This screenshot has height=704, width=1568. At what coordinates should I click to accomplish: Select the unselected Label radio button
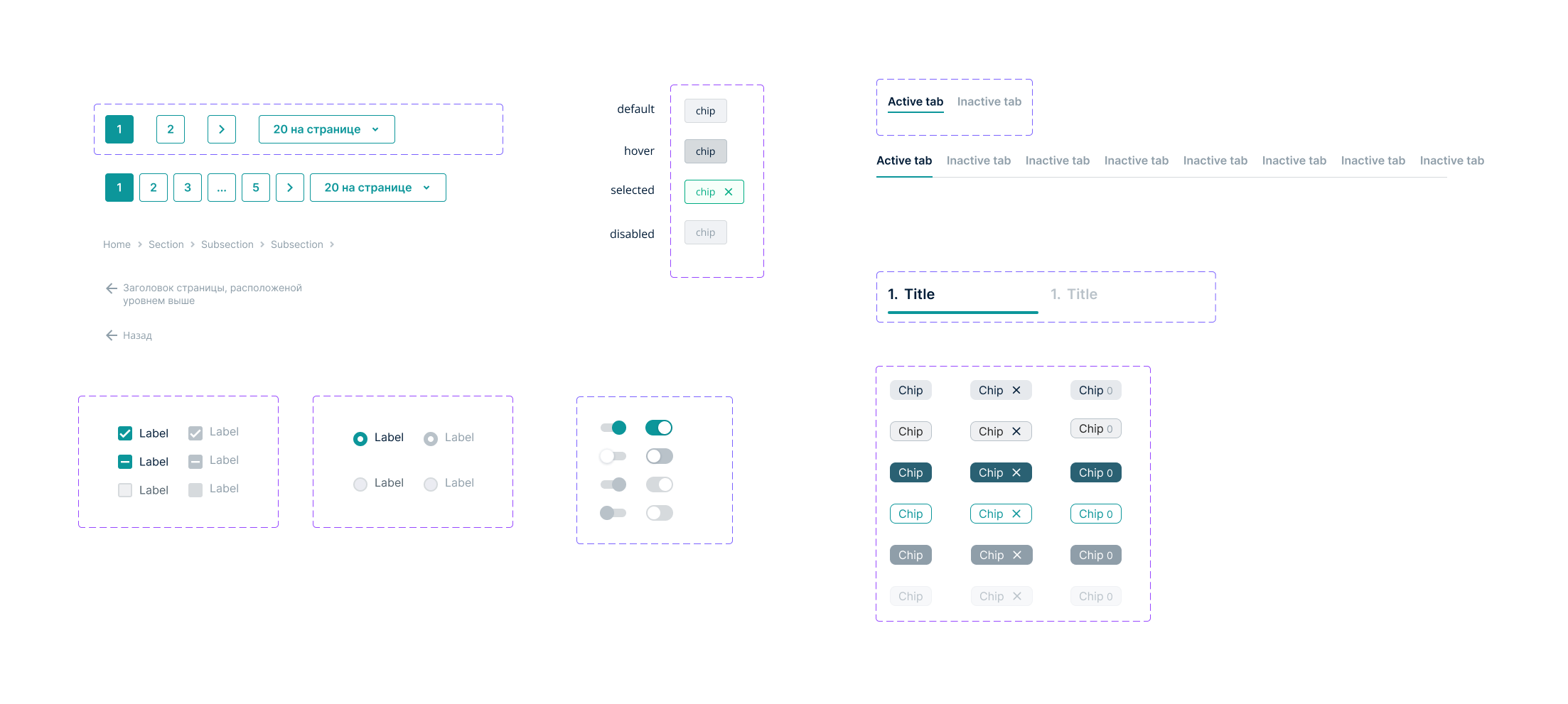(360, 484)
